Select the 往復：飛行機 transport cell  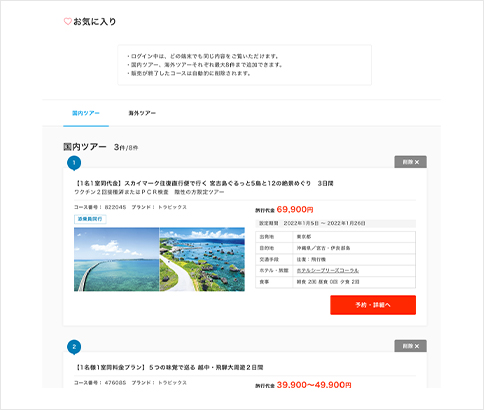pos(354,259)
